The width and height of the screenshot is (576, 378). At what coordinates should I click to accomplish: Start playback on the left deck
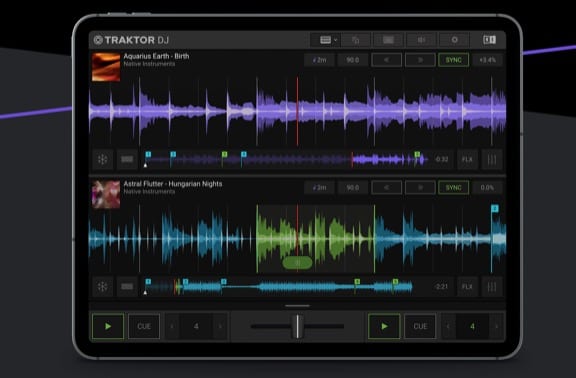pyautogui.click(x=108, y=326)
